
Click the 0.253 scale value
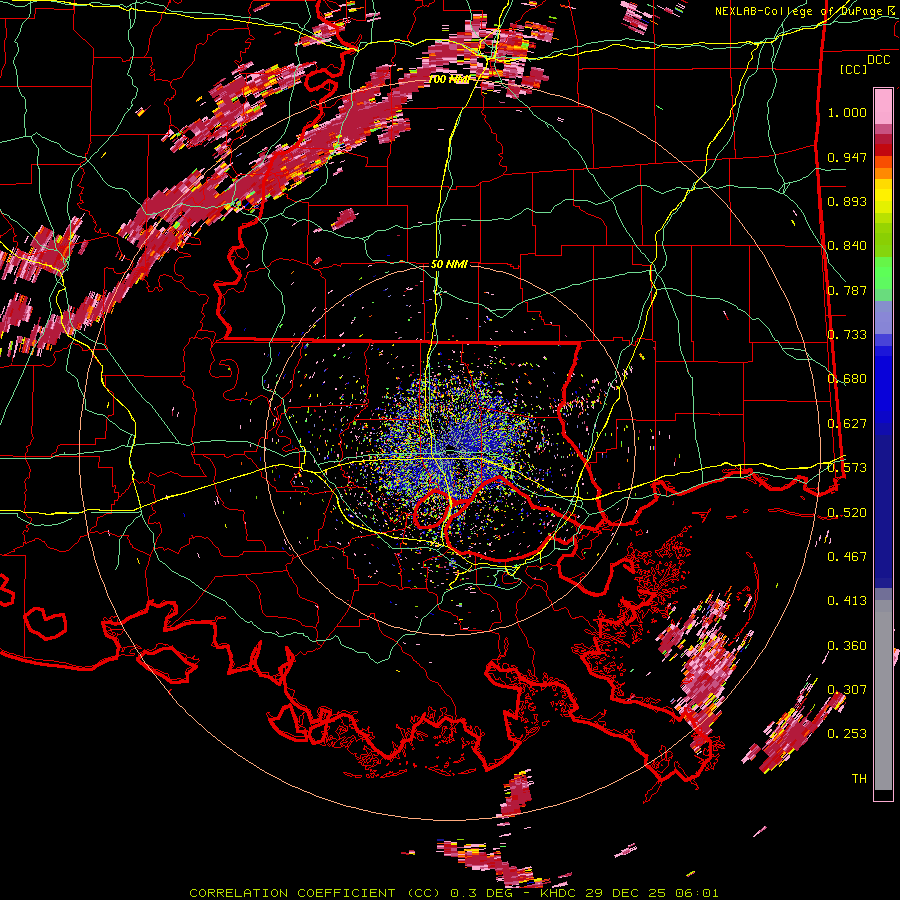[847, 734]
